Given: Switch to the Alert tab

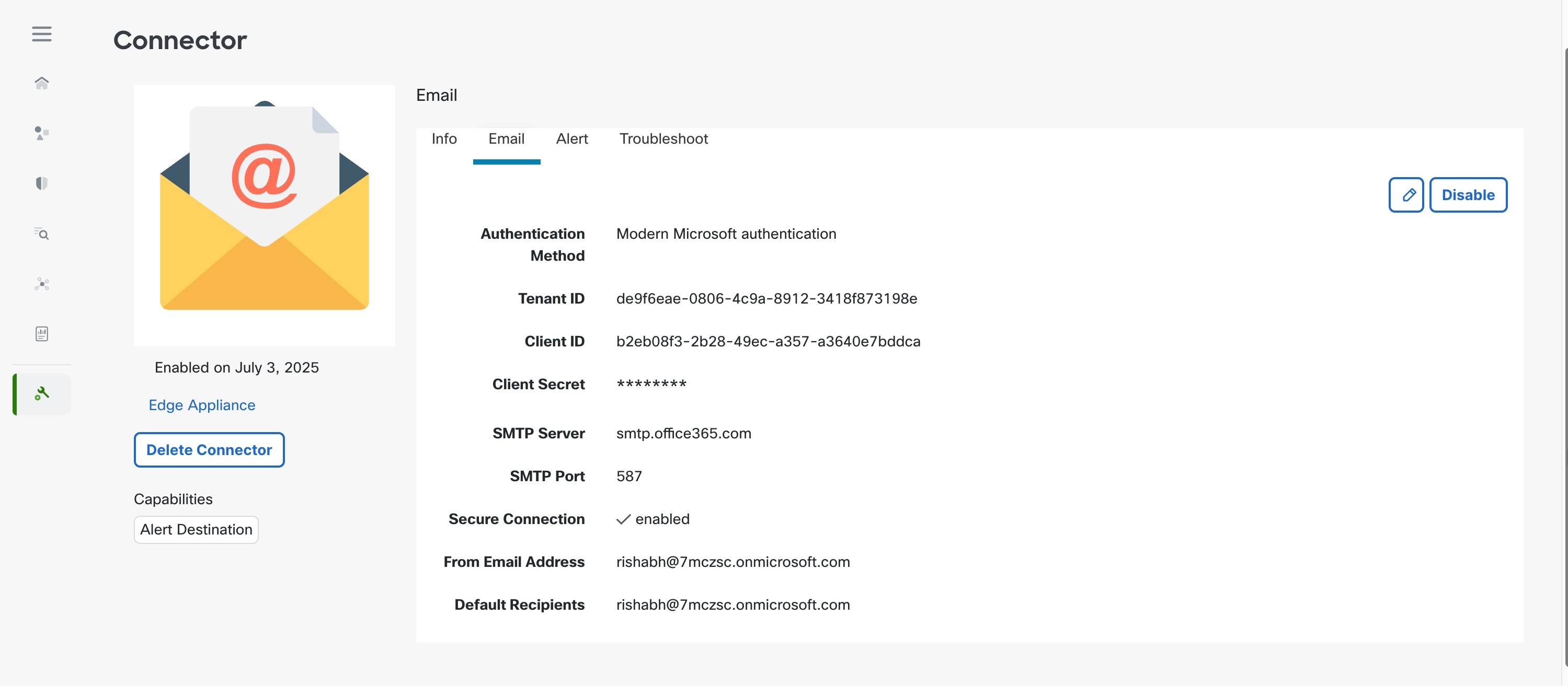Looking at the screenshot, I should [x=571, y=138].
